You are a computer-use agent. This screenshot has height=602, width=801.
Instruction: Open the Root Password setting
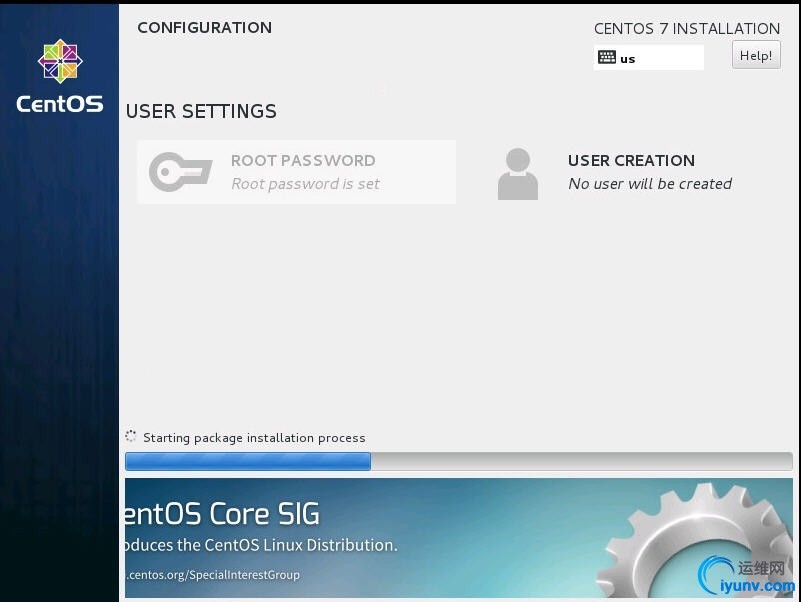(296, 172)
